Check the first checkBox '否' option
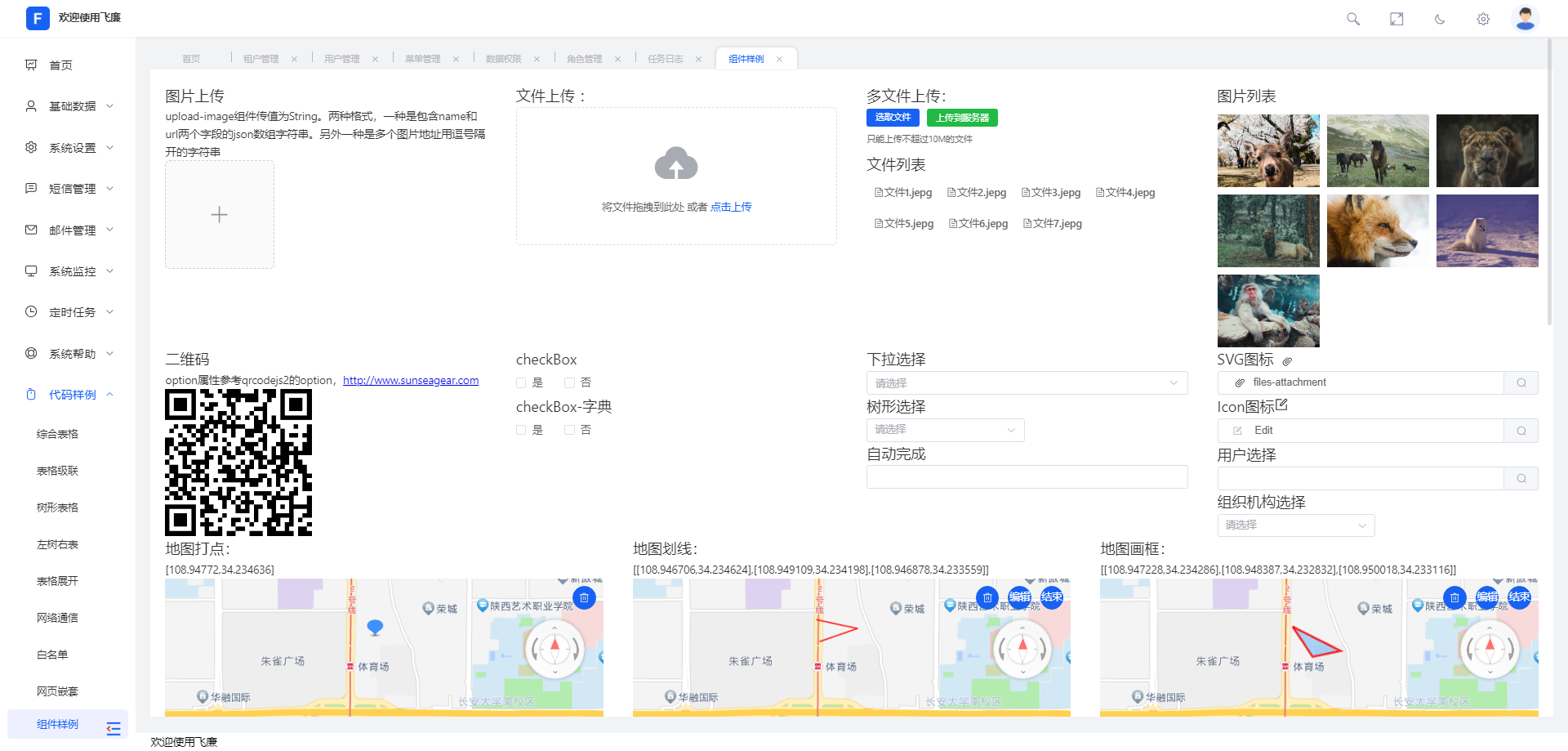1568x751 pixels. pyautogui.click(x=569, y=382)
